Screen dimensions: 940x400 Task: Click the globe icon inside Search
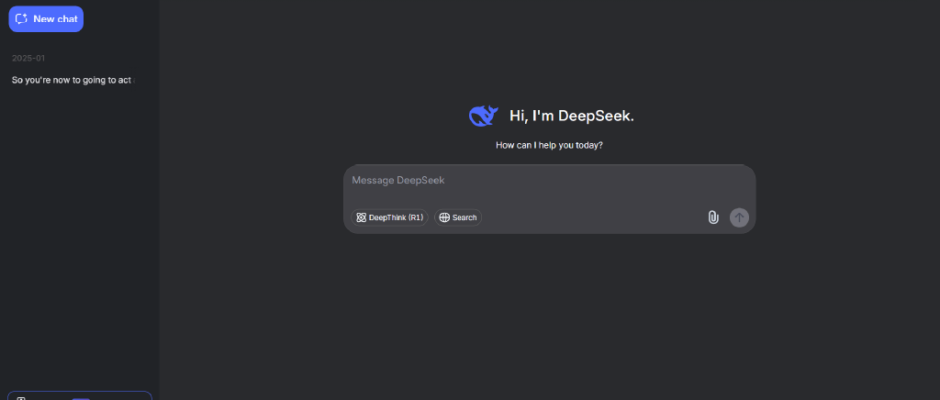(444, 217)
